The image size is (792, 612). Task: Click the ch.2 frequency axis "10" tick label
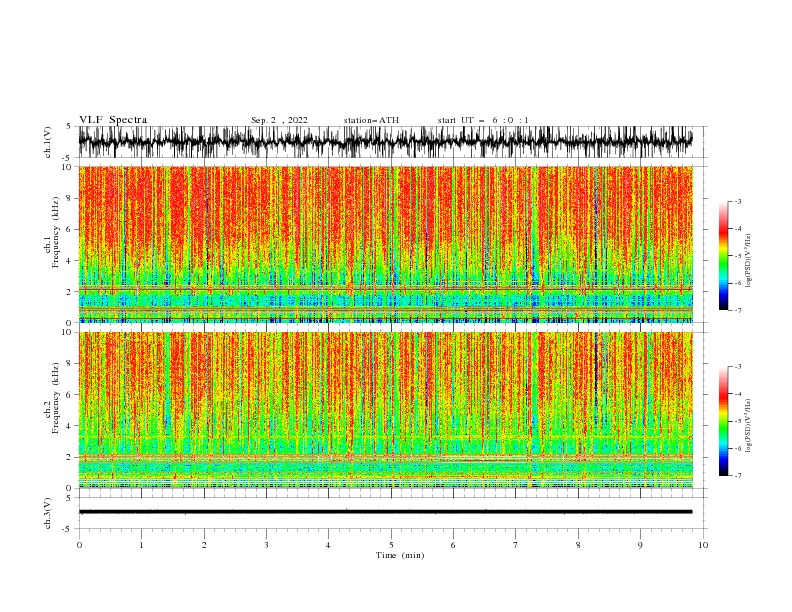tap(67, 332)
